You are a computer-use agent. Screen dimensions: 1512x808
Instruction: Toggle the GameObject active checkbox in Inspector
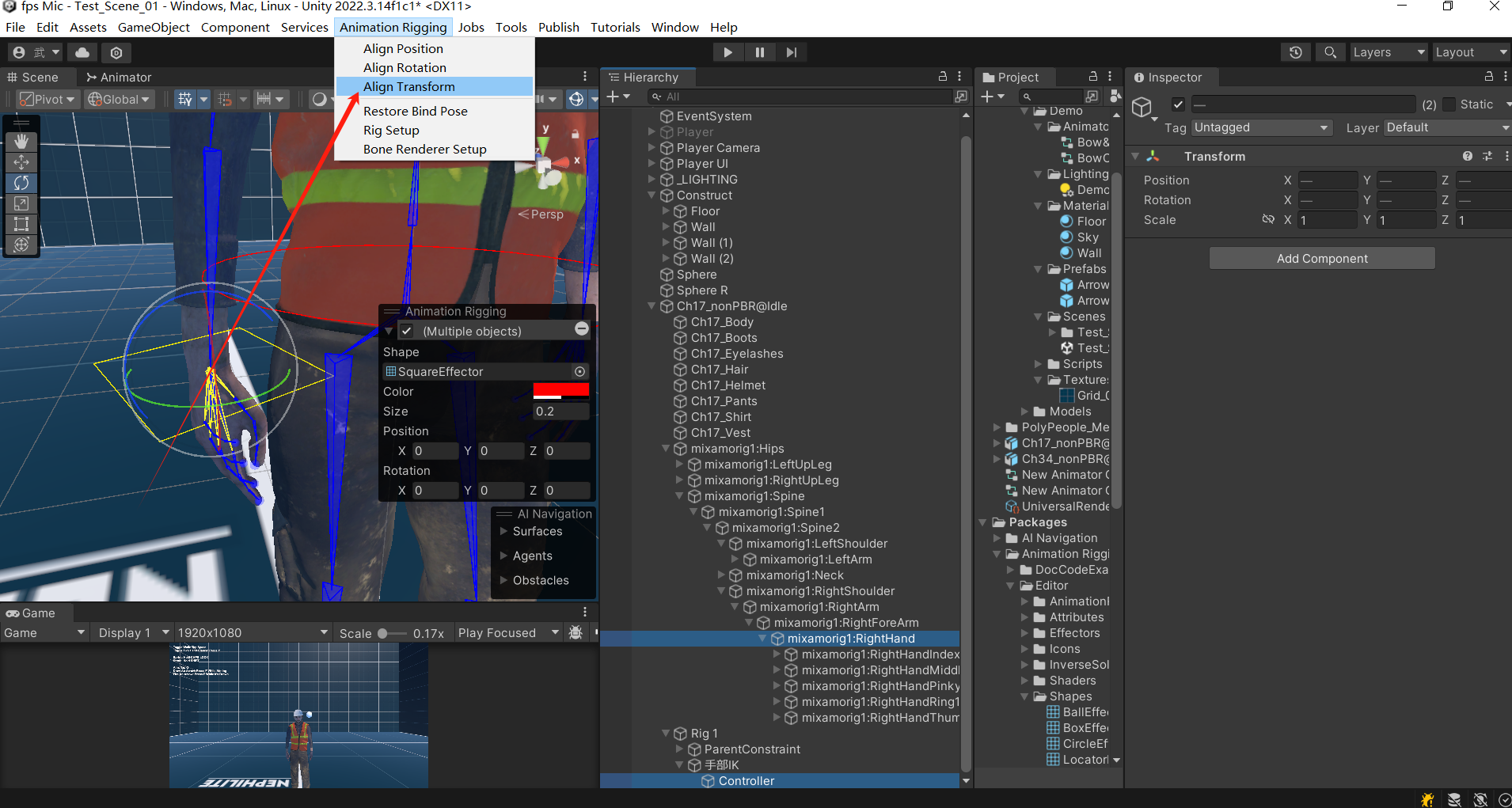coord(1178,104)
